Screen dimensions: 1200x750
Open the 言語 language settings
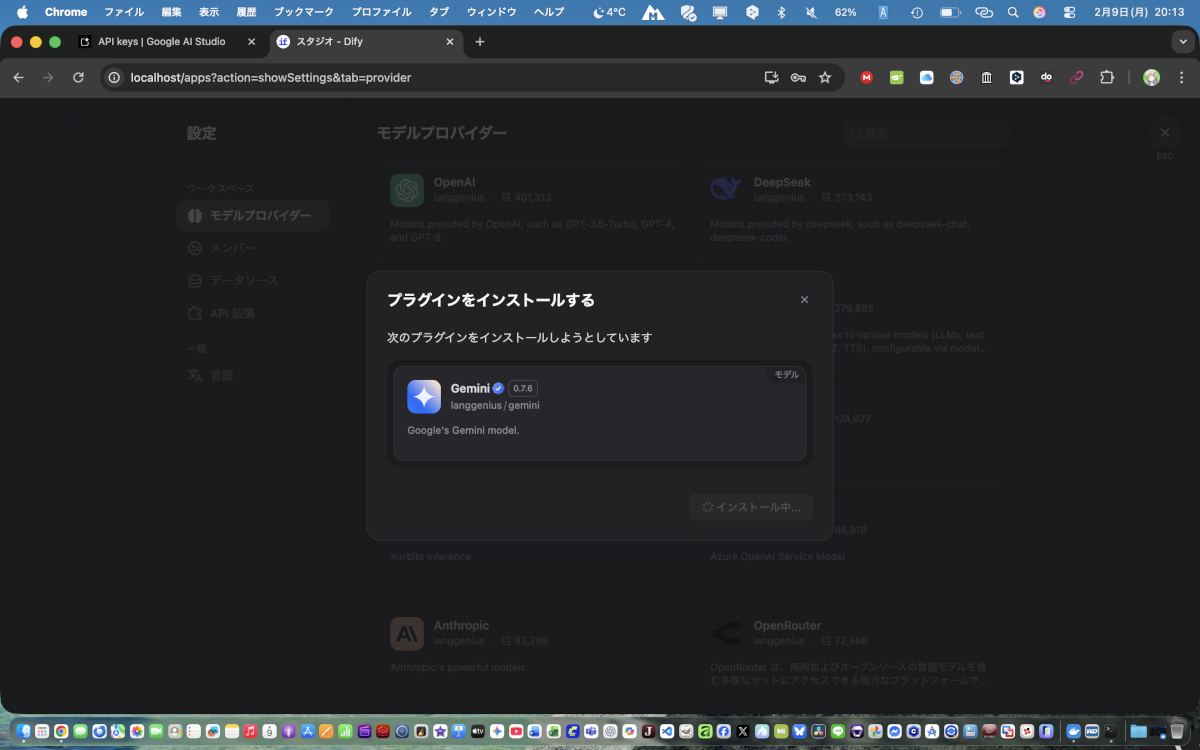pyautogui.click(x=221, y=376)
